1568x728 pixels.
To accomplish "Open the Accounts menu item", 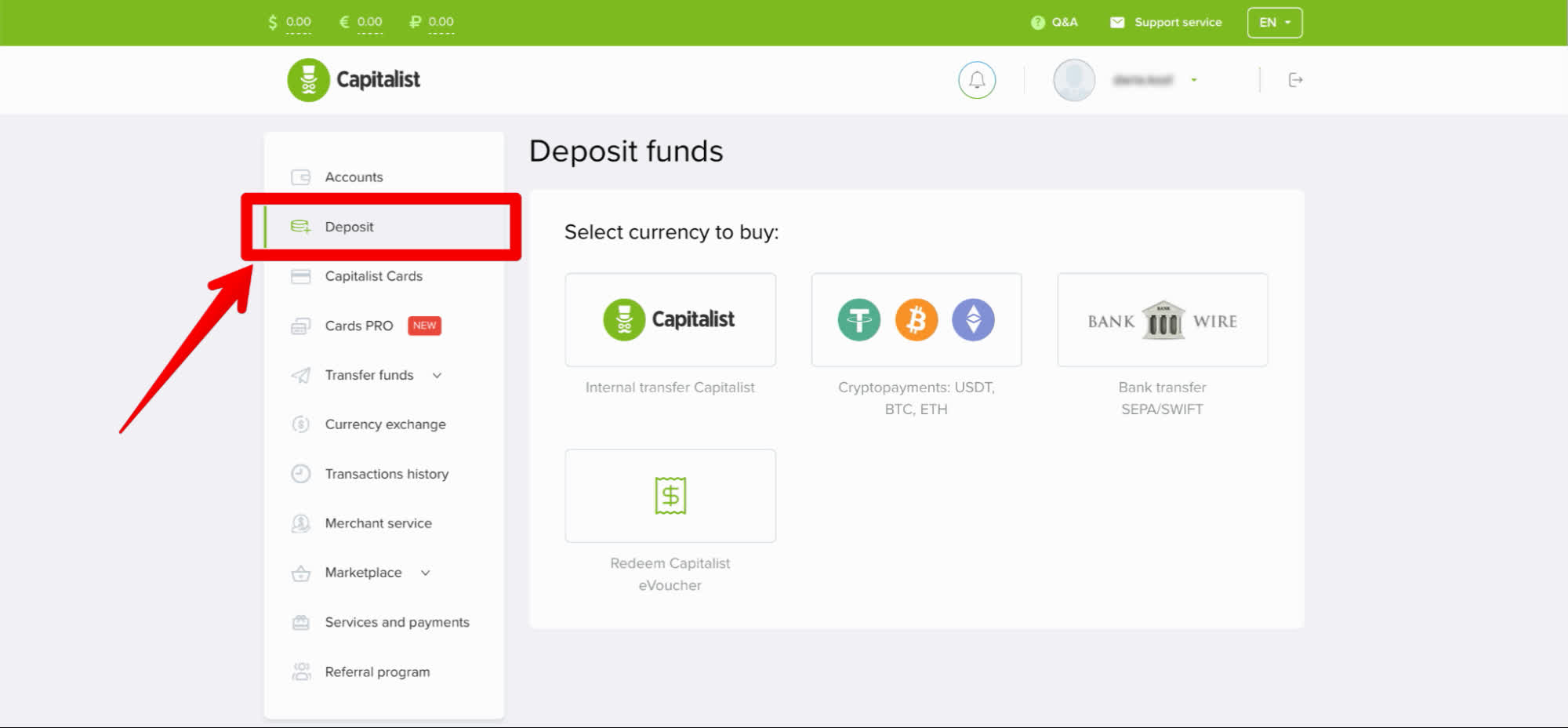I will (384, 177).
